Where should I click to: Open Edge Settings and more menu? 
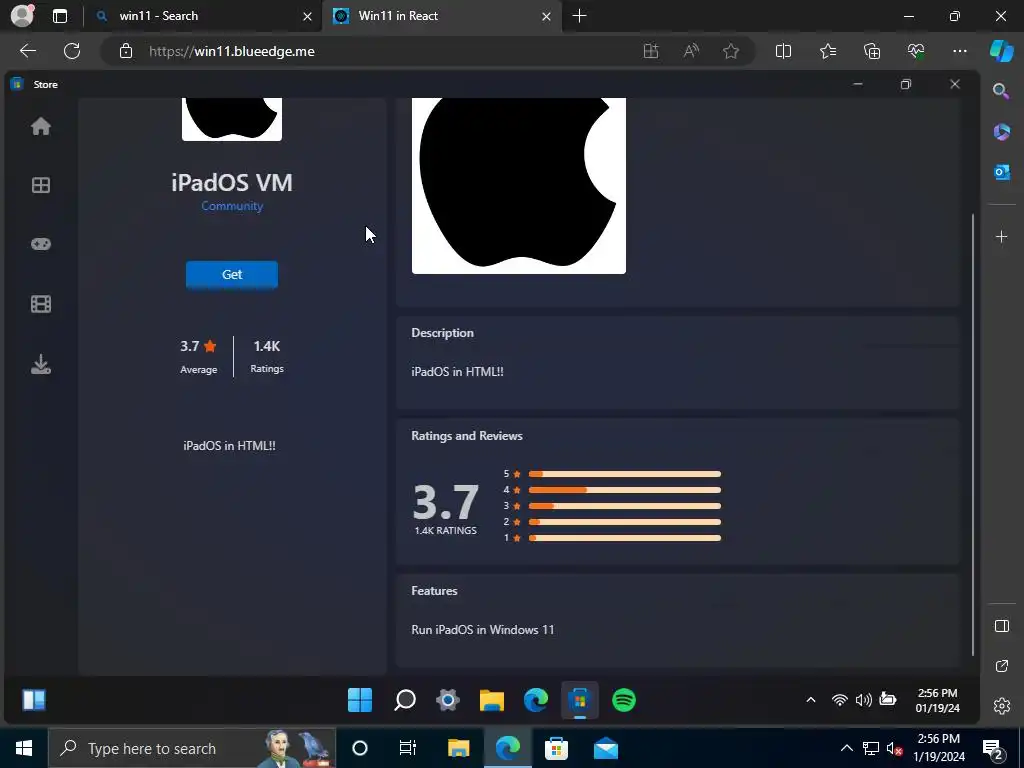click(959, 51)
